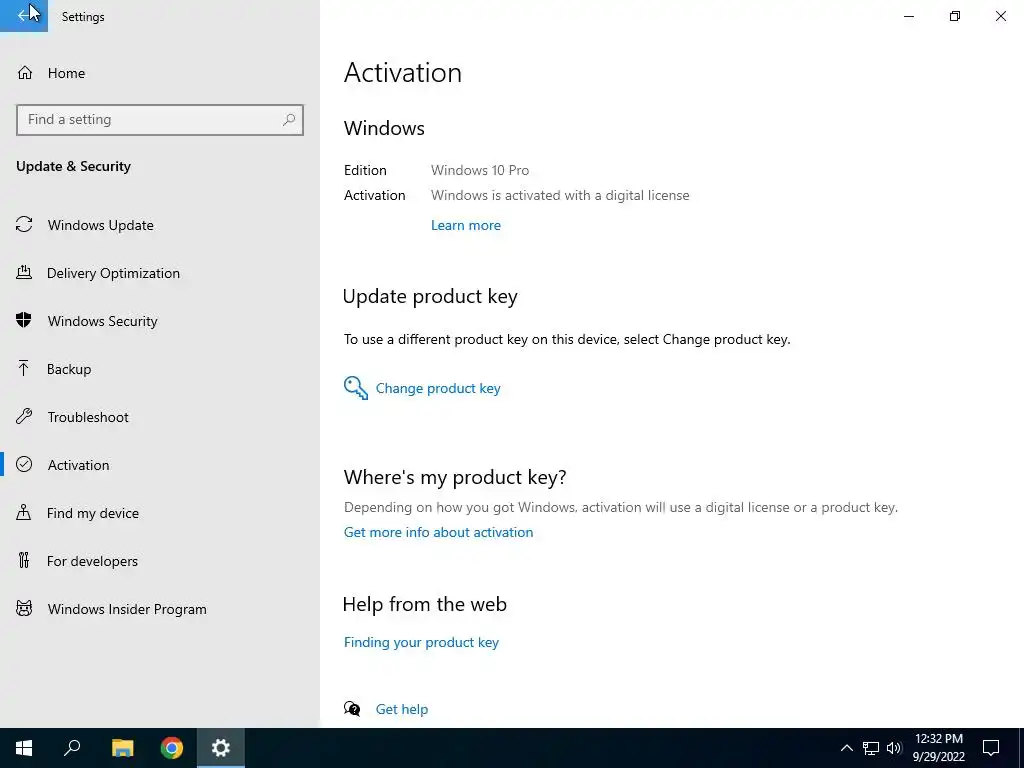Click the Find my device icon

[x=24, y=512]
